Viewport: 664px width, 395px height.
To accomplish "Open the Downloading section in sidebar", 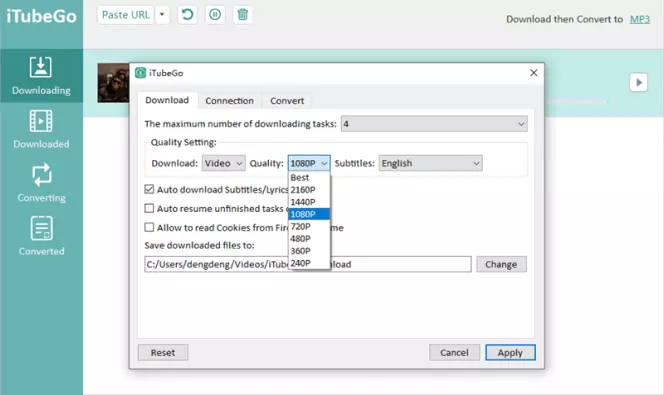I will 41,76.
